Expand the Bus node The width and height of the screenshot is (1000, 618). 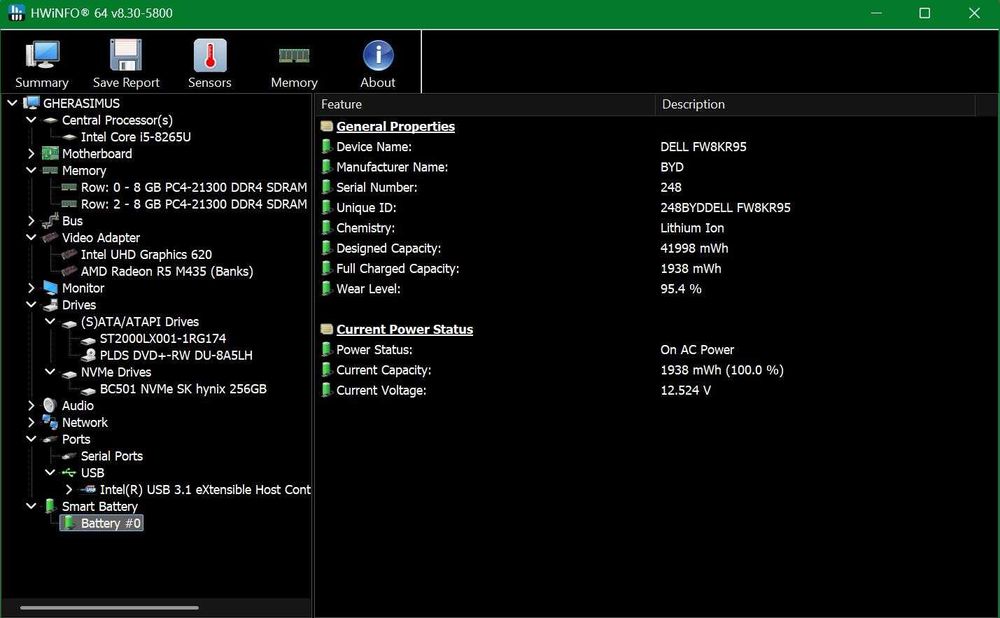[x=31, y=221]
